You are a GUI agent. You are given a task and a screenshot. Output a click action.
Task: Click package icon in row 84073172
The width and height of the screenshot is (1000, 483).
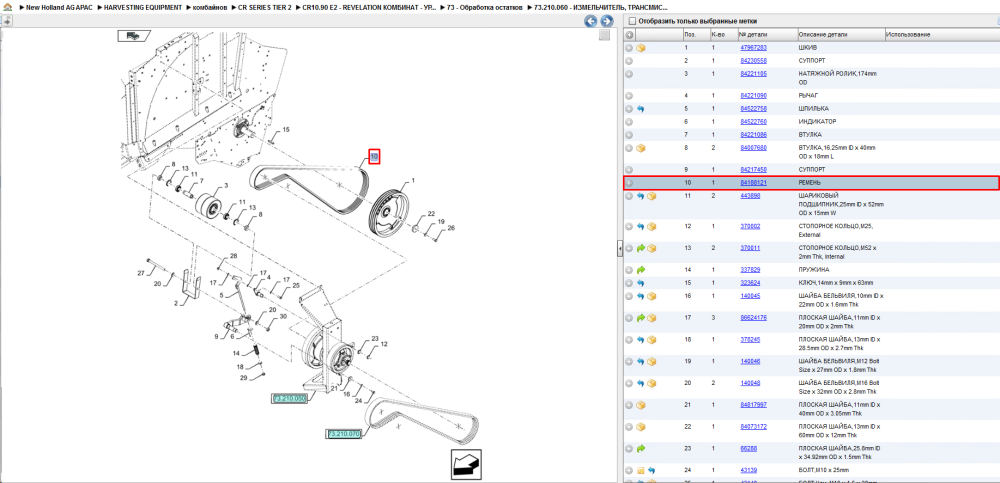pos(641,427)
